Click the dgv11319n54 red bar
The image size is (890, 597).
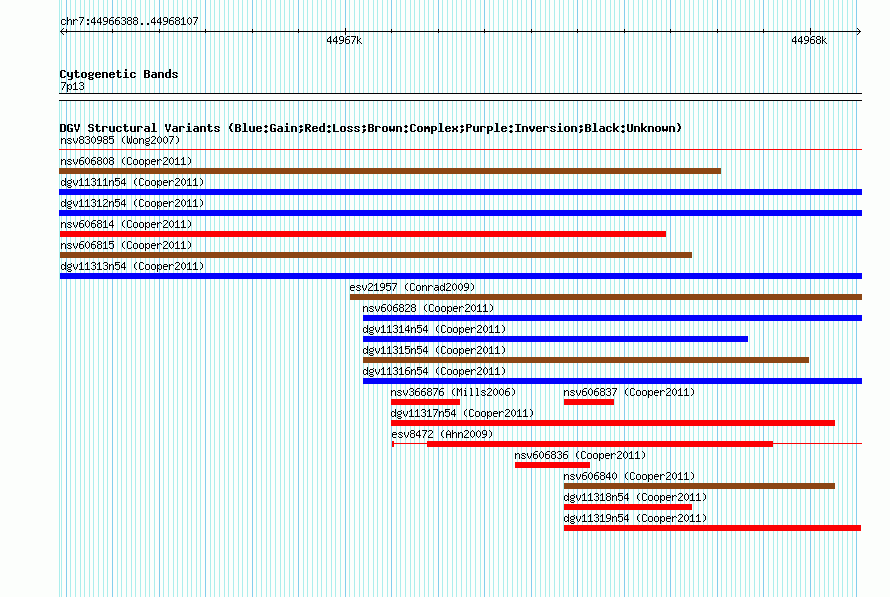coord(712,528)
